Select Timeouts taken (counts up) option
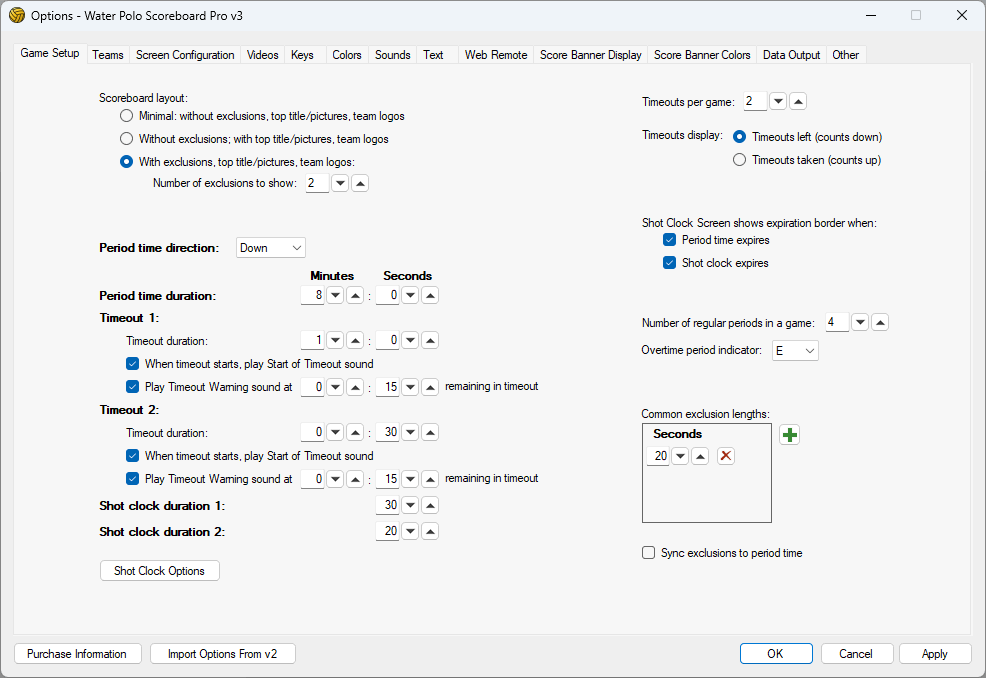Image resolution: width=986 pixels, height=678 pixels. 740,160
